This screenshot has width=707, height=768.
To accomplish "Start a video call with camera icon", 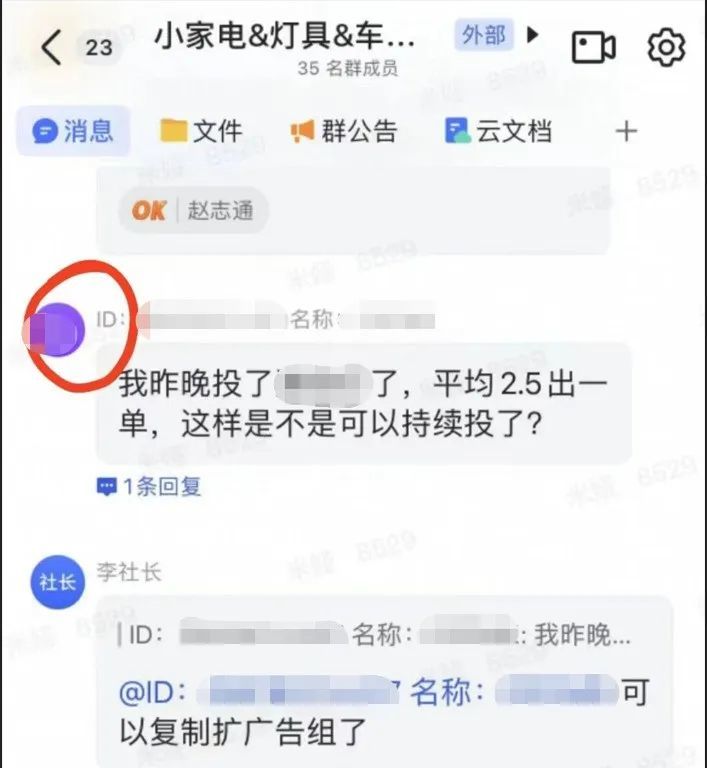I will click(593, 47).
